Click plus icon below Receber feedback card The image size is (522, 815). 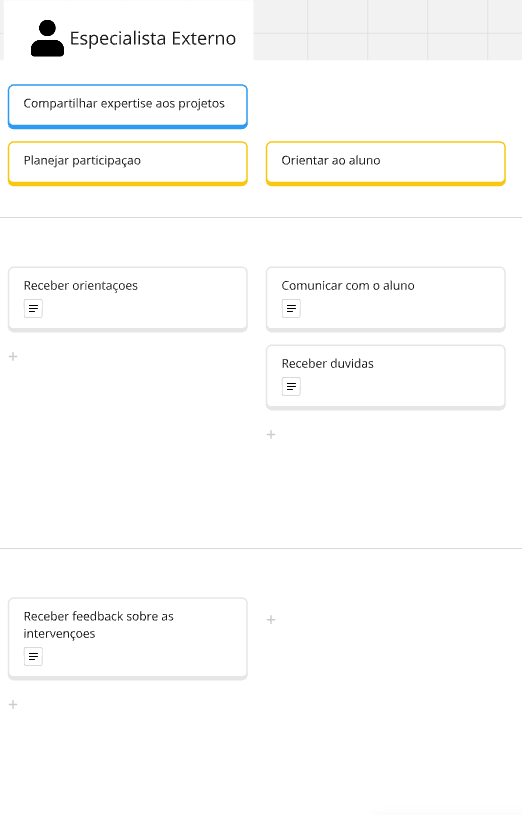pyautogui.click(x=13, y=705)
